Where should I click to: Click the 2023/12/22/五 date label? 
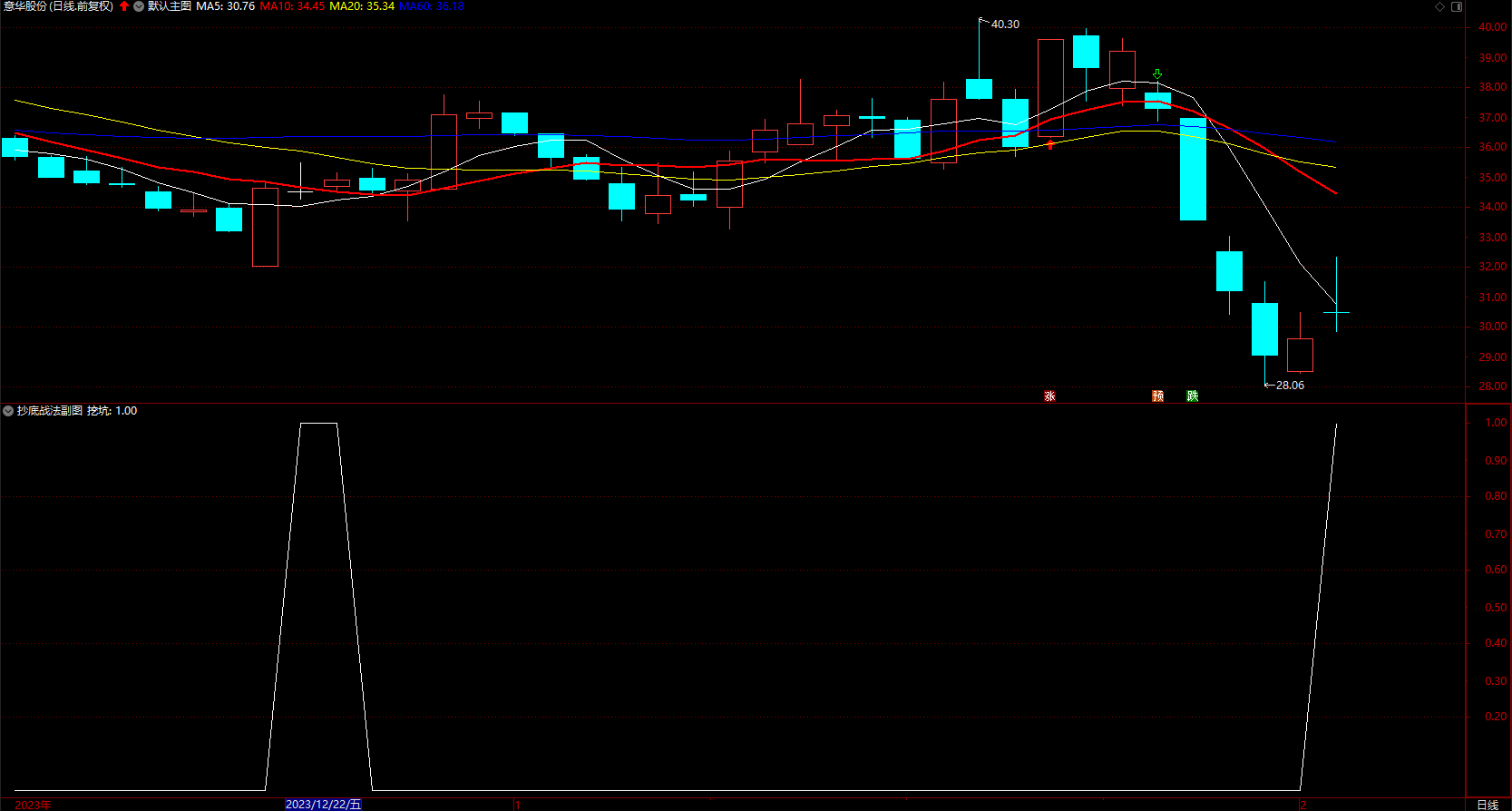323,805
